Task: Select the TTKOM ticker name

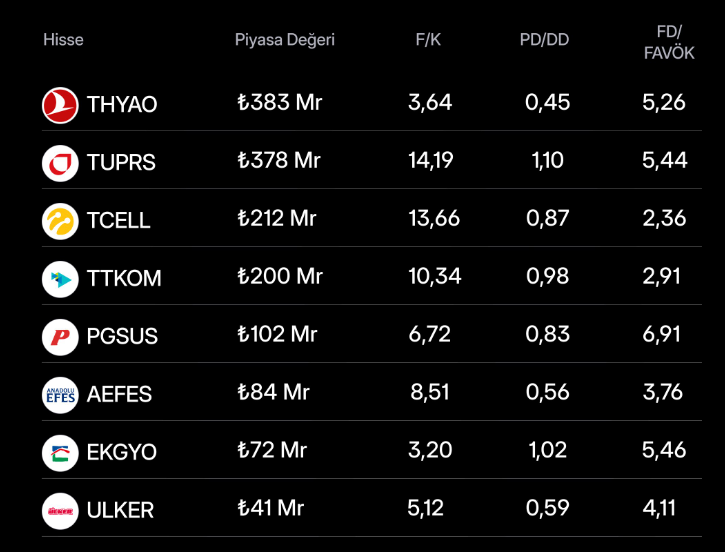Action: 124,279
